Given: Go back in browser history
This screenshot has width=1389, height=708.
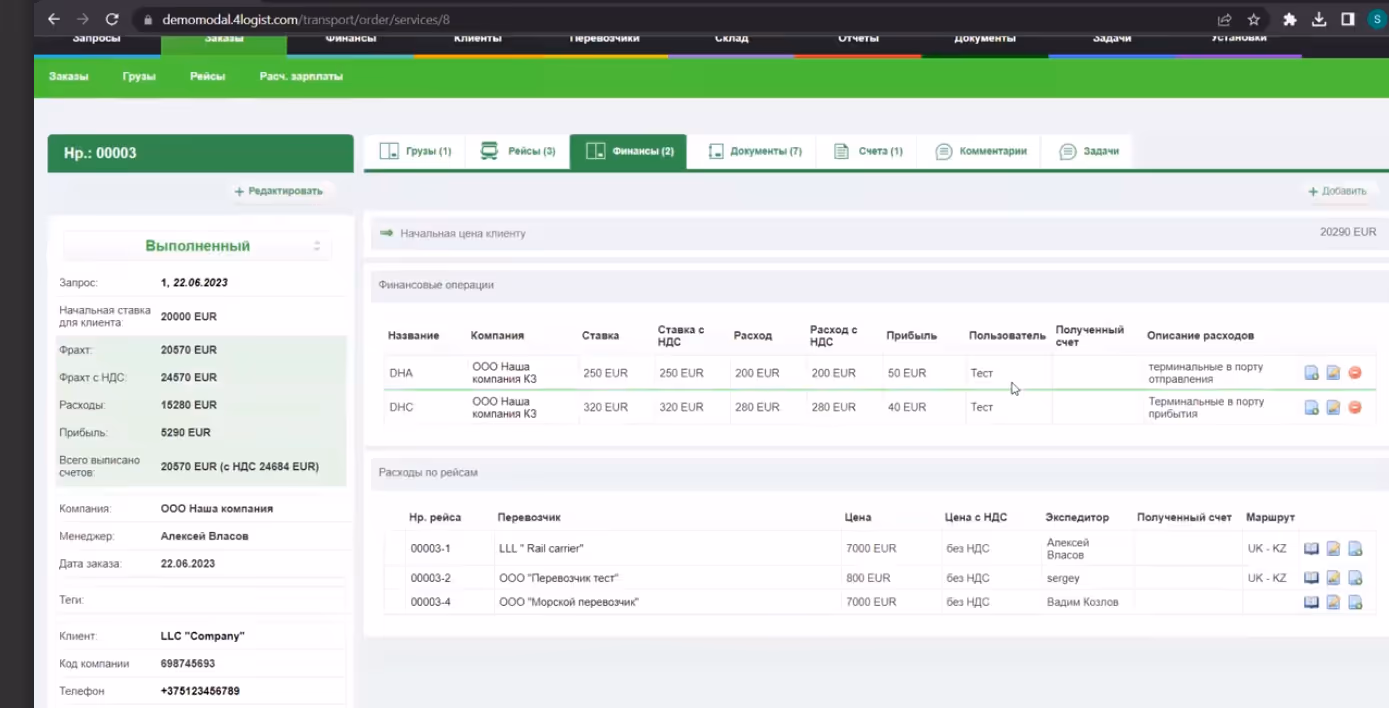Looking at the screenshot, I should [54, 19].
